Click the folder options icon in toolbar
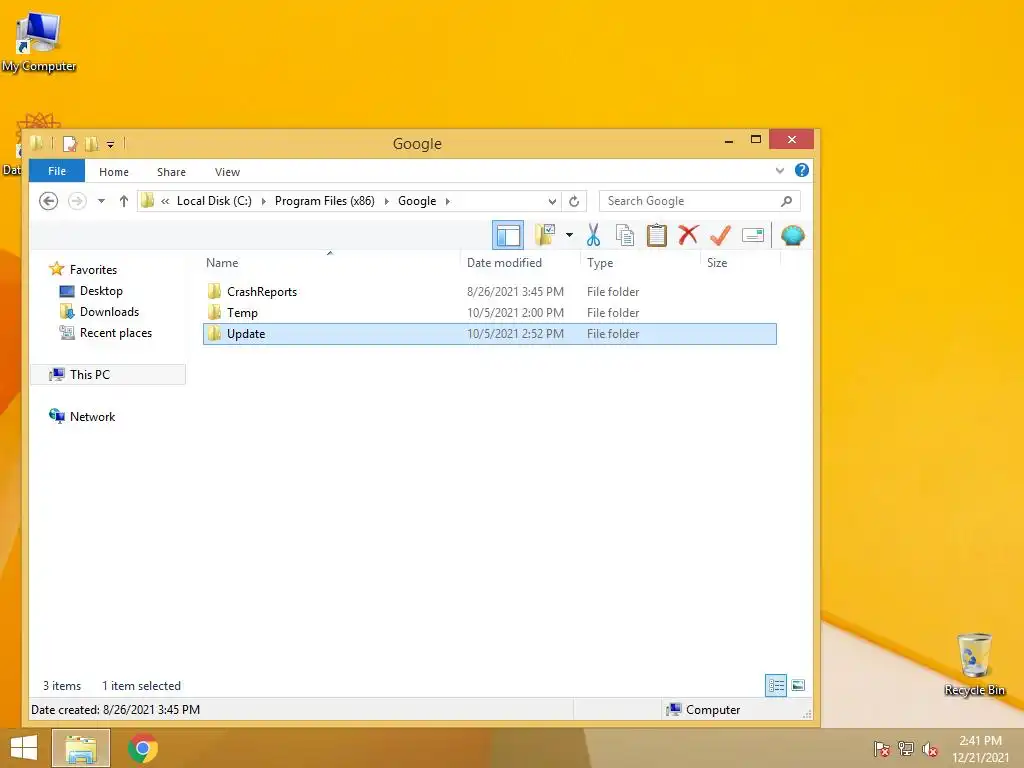The height and width of the screenshot is (768, 1024). [x=545, y=235]
